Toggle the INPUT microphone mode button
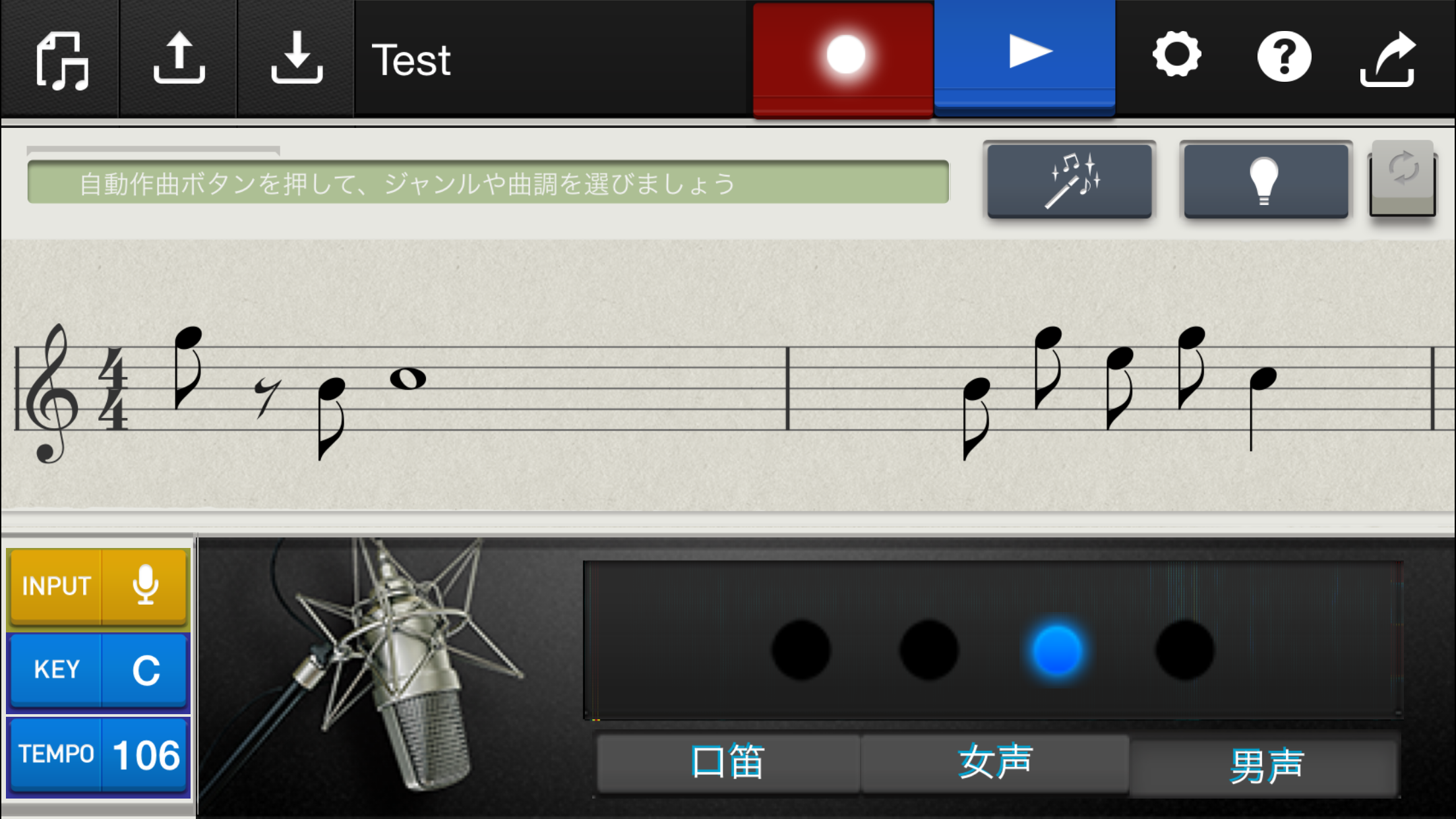This screenshot has width=1456, height=819. click(x=99, y=586)
